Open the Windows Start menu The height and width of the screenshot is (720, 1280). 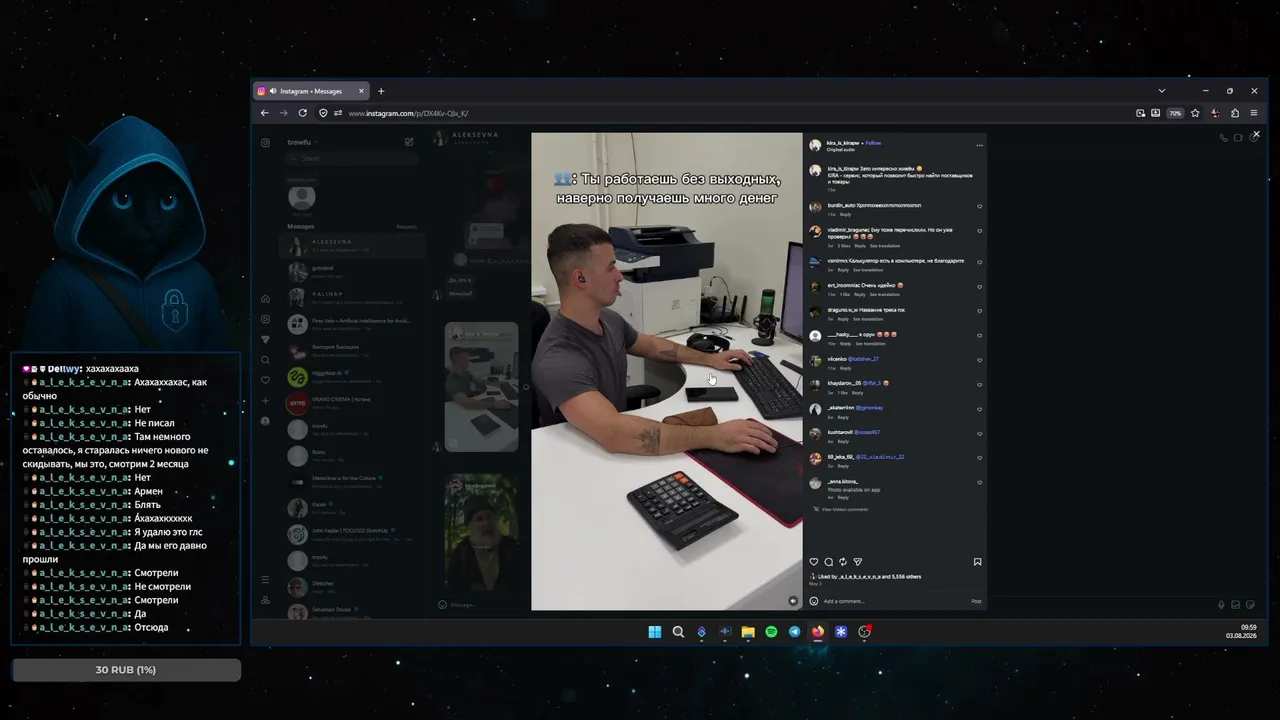coord(655,632)
